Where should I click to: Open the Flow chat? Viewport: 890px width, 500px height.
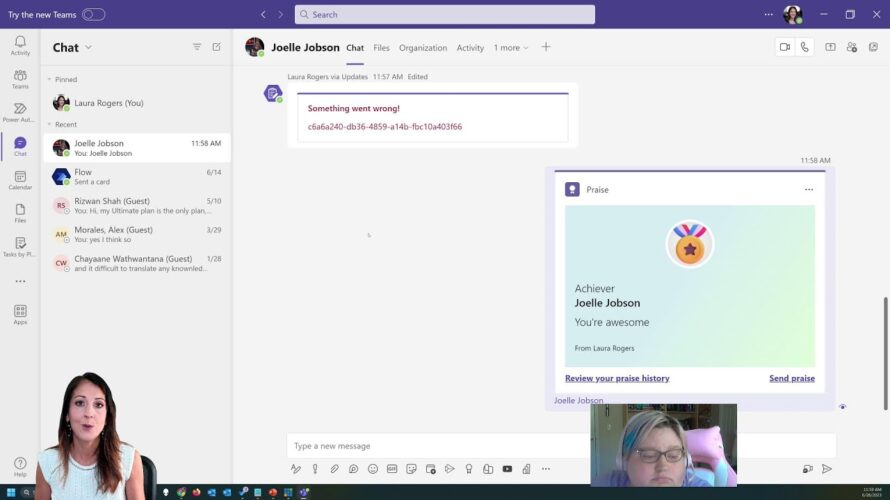tap(137, 177)
